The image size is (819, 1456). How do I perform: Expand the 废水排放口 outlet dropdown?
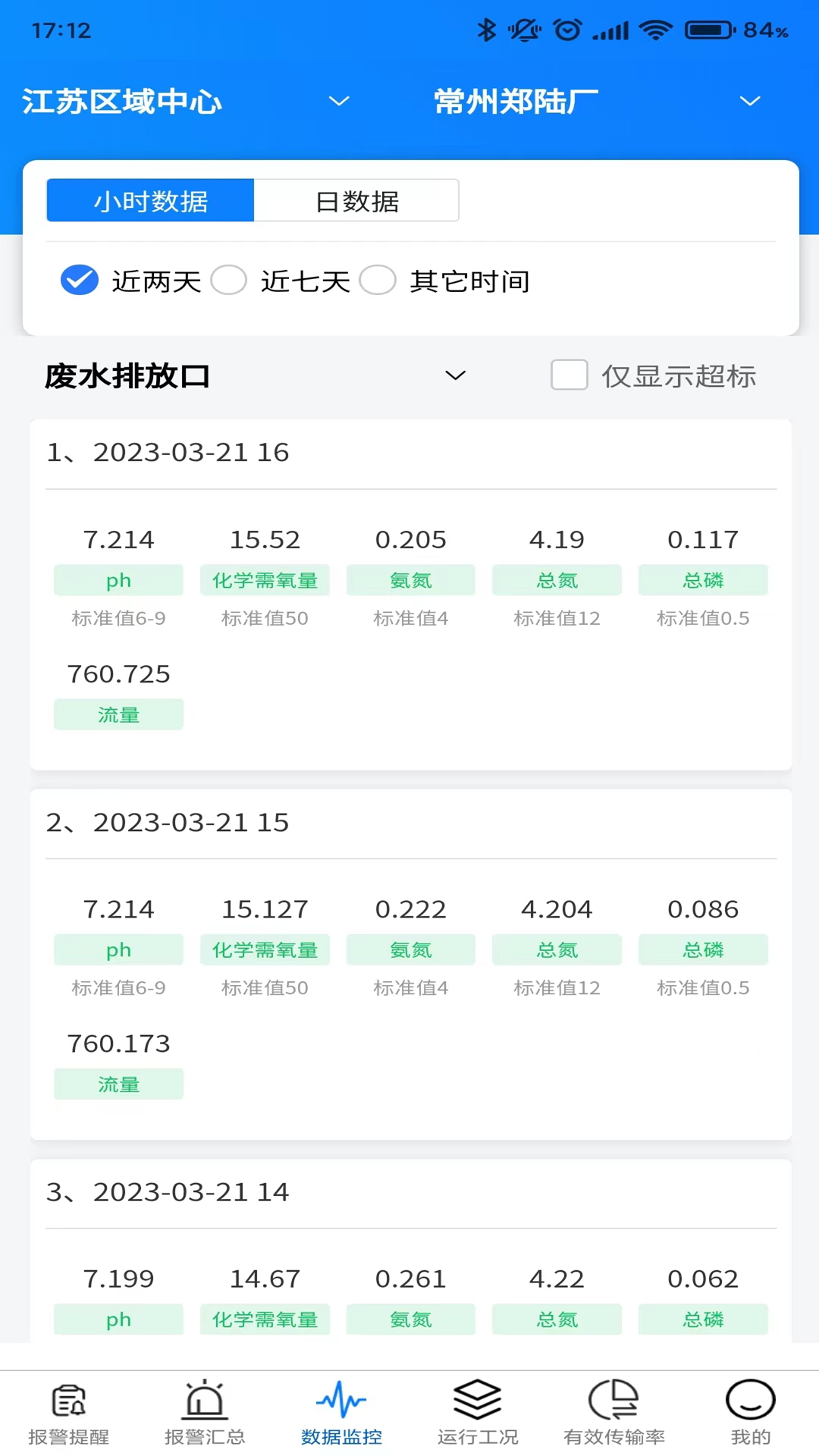coord(455,375)
